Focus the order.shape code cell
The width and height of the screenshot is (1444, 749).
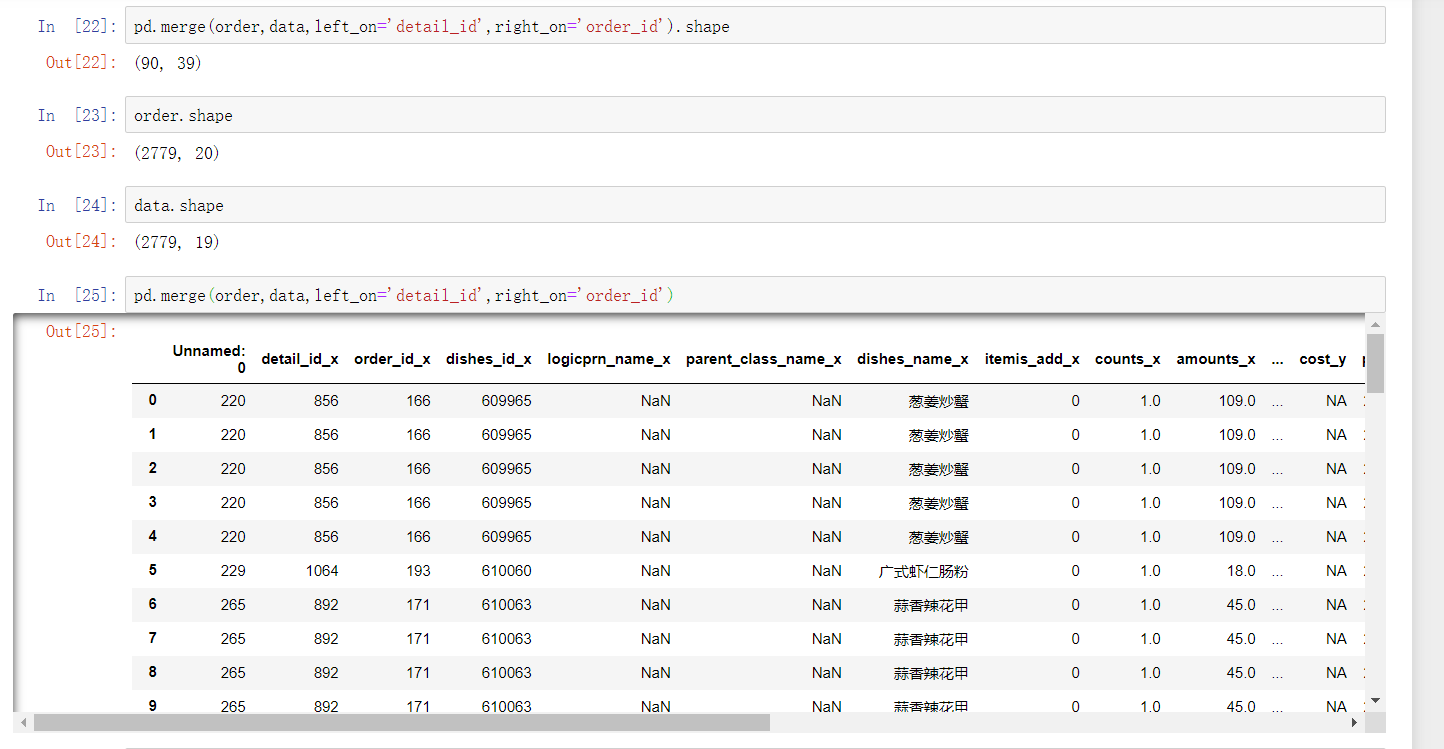pos(755,115)
